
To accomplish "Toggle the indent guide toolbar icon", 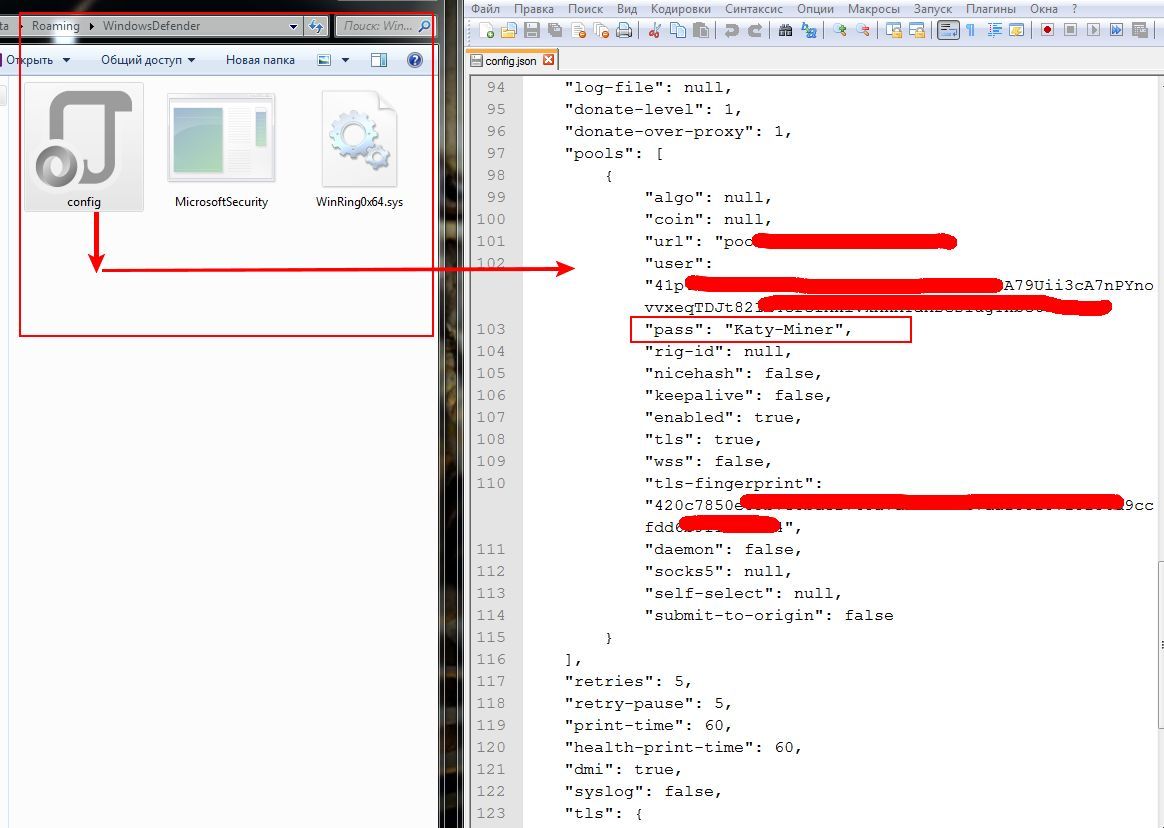I will (x=995, y=30).
